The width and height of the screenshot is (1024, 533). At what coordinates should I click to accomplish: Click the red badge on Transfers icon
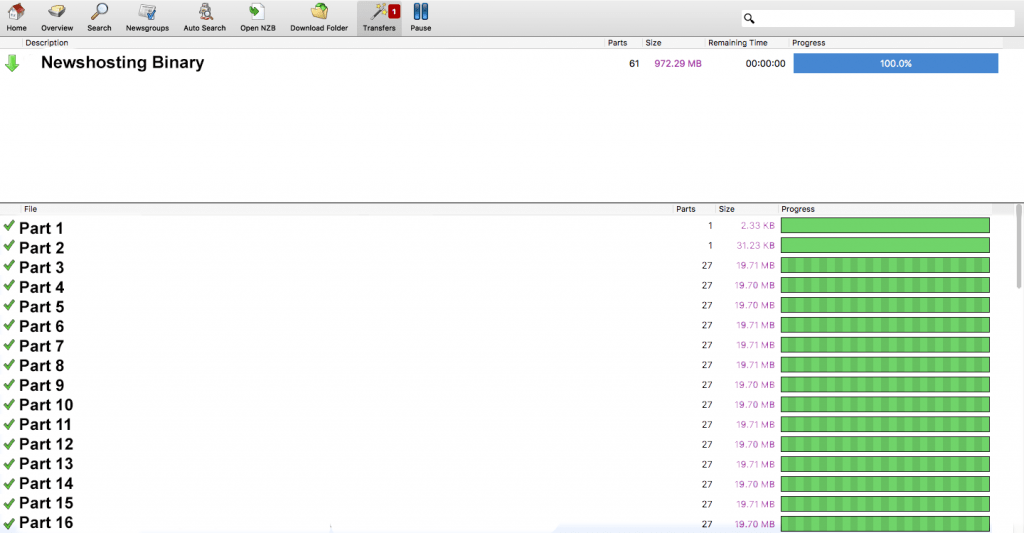coord(394,11)
